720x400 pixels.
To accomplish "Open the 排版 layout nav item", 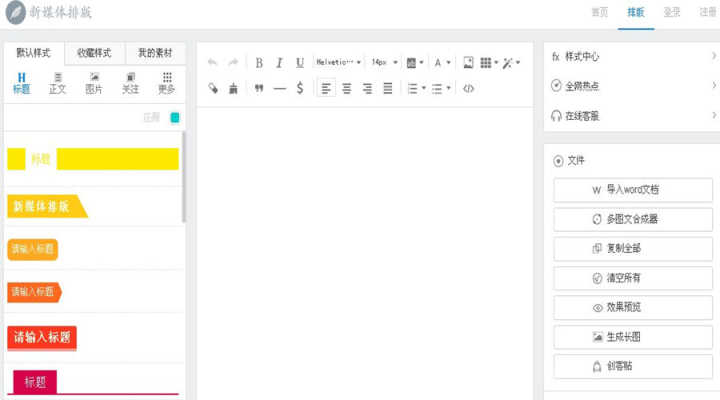I will (x=636, y=12).
